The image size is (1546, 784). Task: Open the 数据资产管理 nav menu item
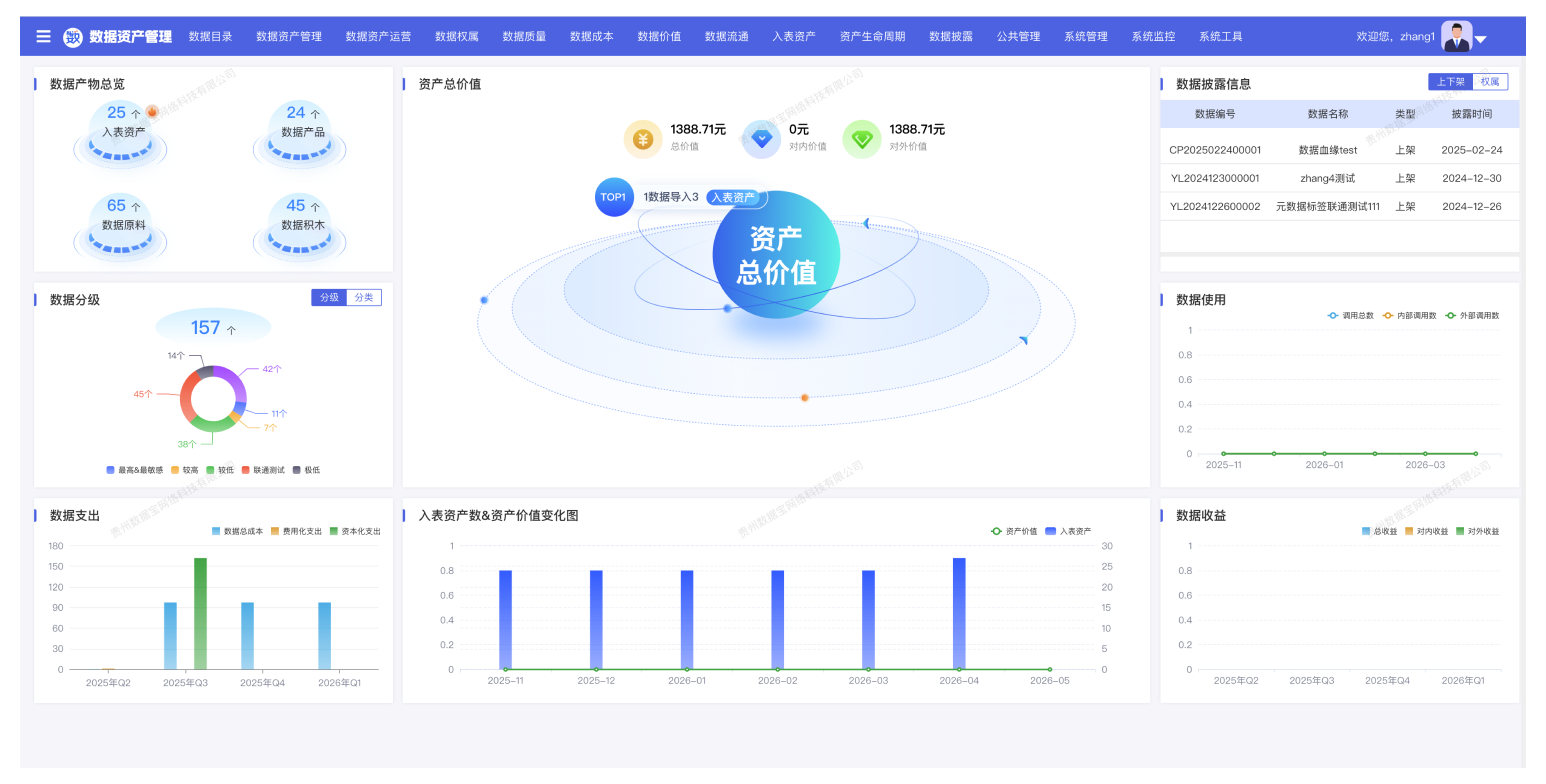tap(289, 36)
